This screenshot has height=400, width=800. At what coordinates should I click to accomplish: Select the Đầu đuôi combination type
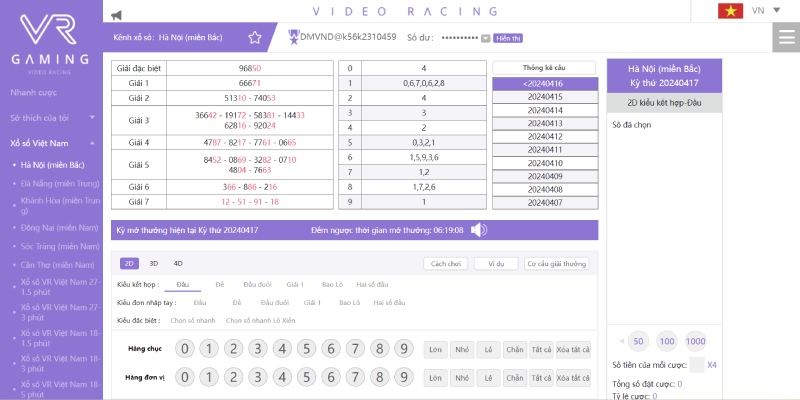[257, 285]
